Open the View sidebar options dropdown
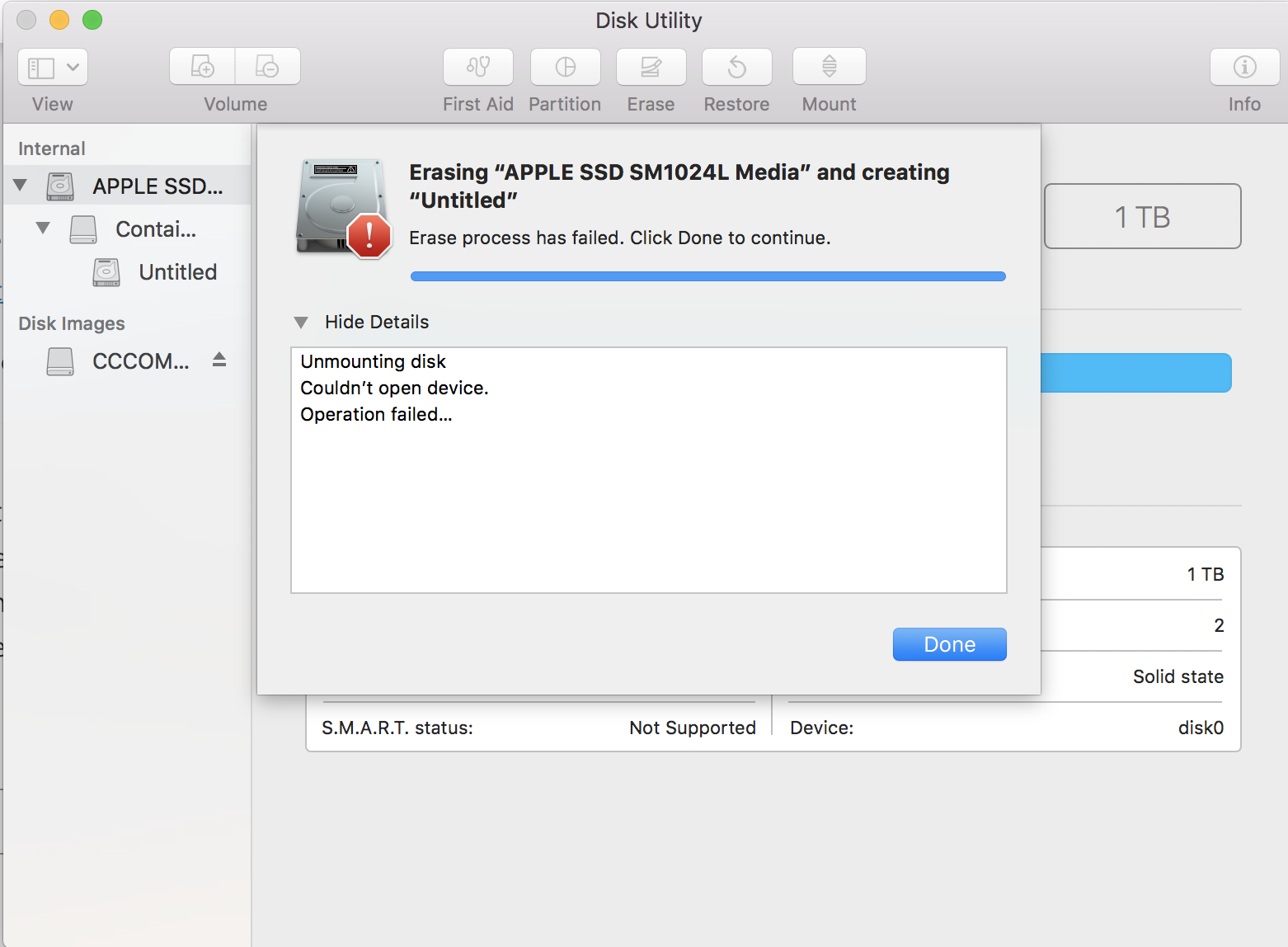This screenshot has height=947, width=1288. coord(53,67)
